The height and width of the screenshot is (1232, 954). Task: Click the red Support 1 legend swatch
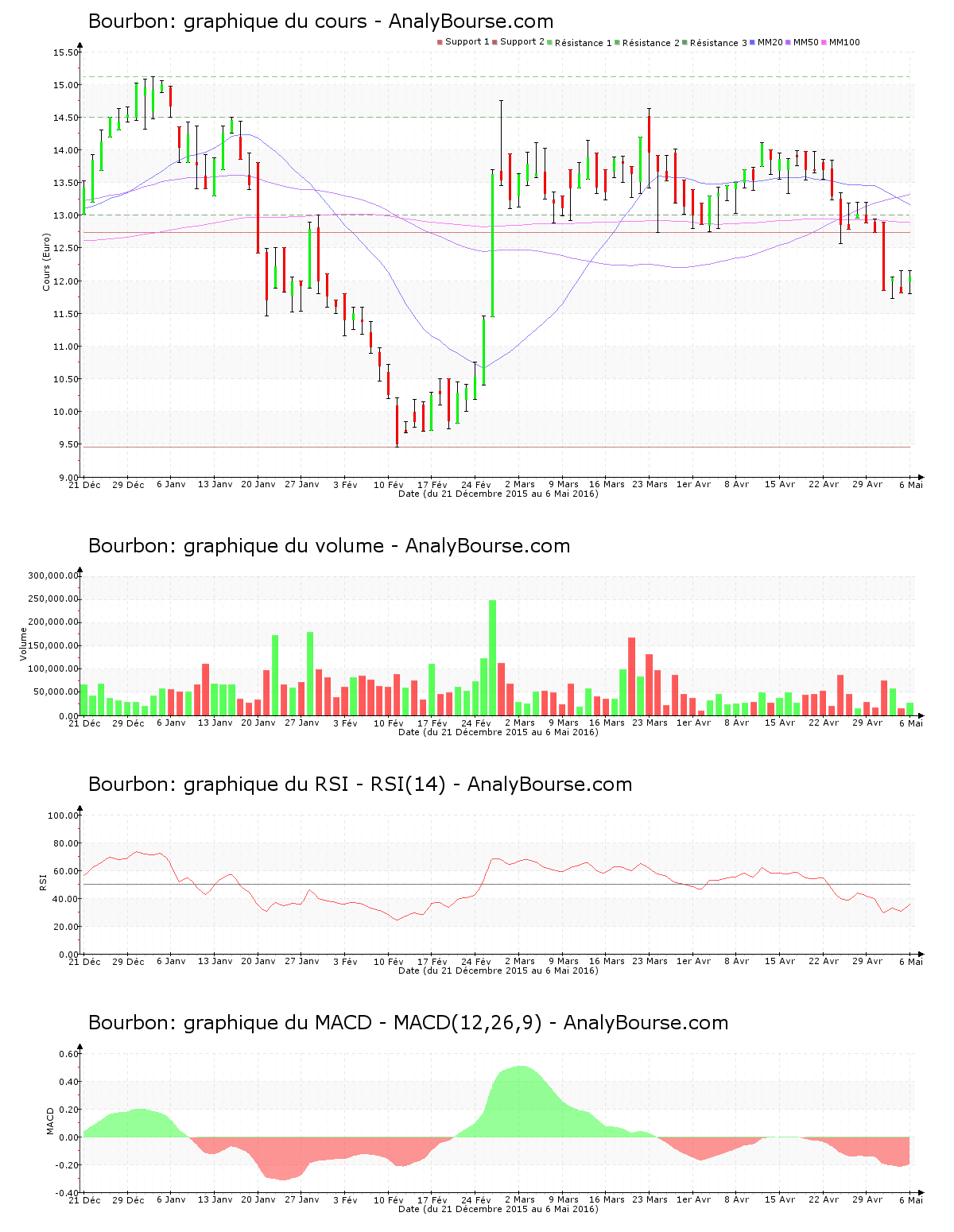tap(440, 42)
